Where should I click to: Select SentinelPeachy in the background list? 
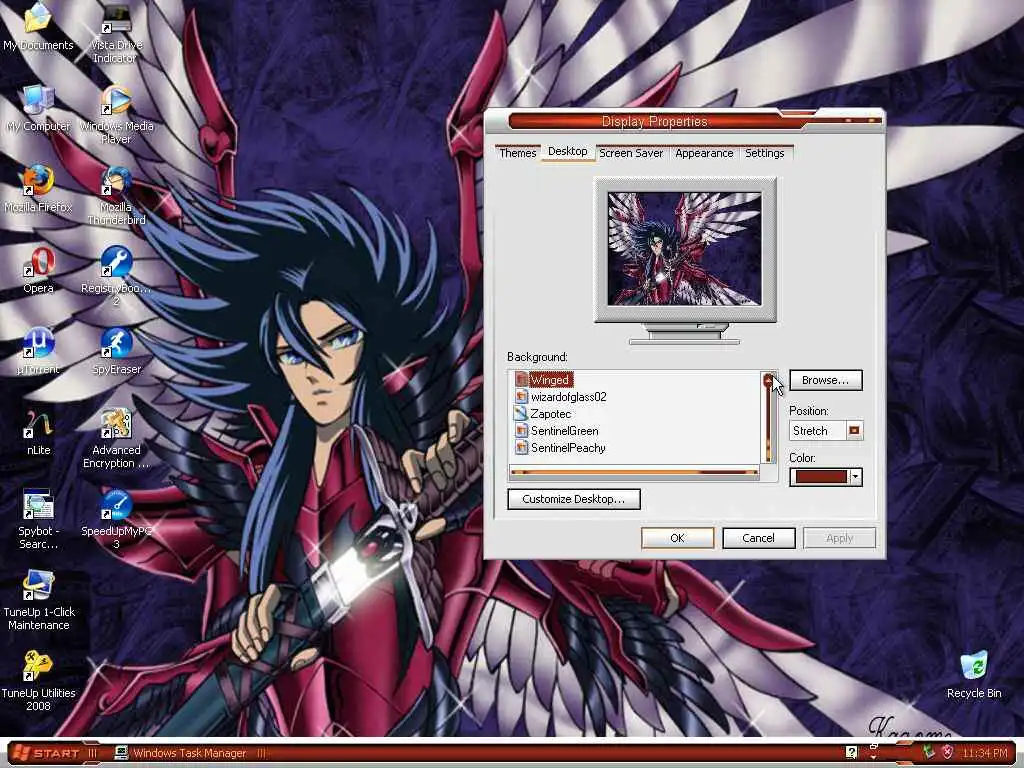(560, 447)
